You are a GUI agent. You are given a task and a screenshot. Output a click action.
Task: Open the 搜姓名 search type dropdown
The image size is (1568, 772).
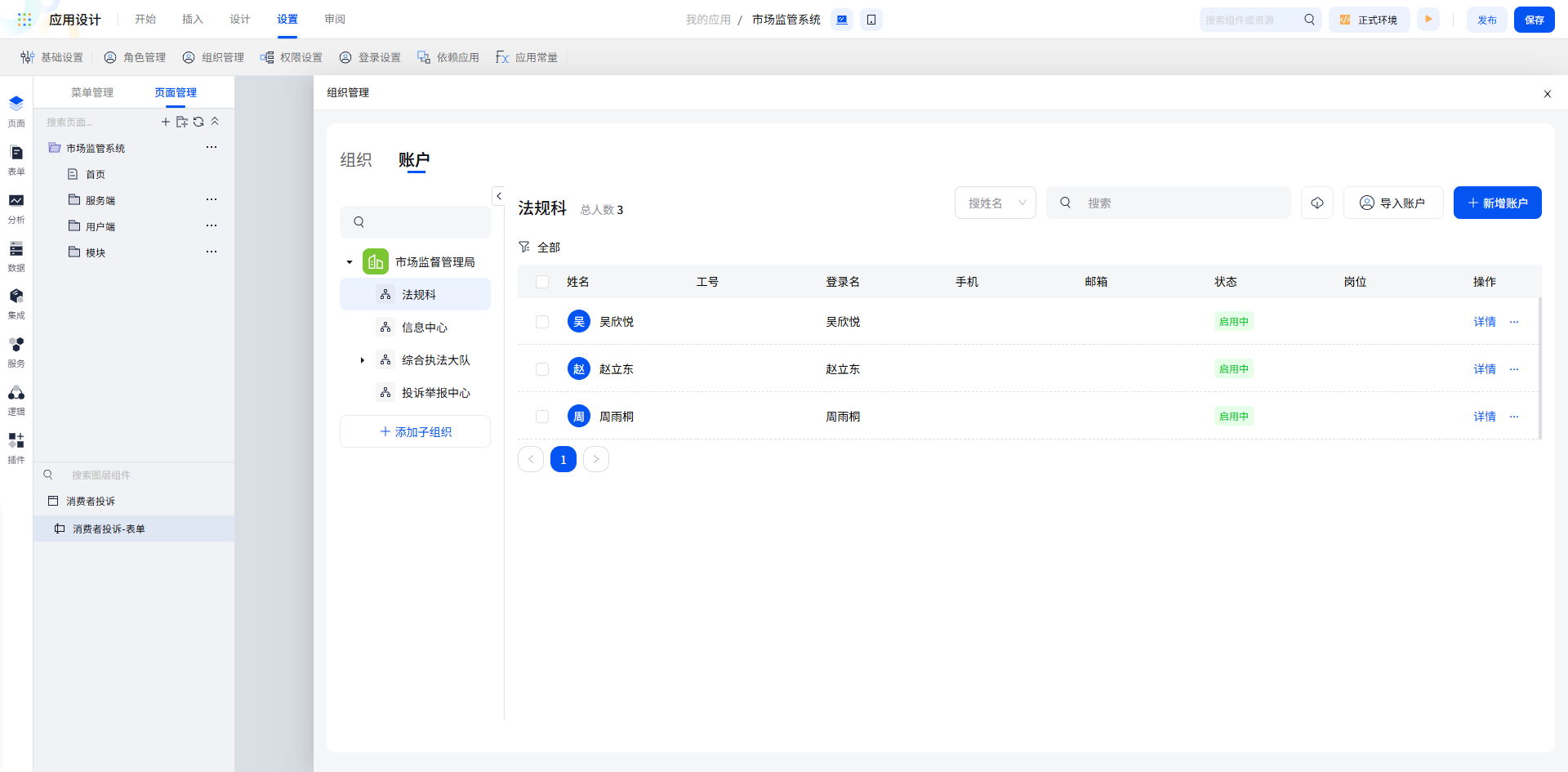(995, 203)
